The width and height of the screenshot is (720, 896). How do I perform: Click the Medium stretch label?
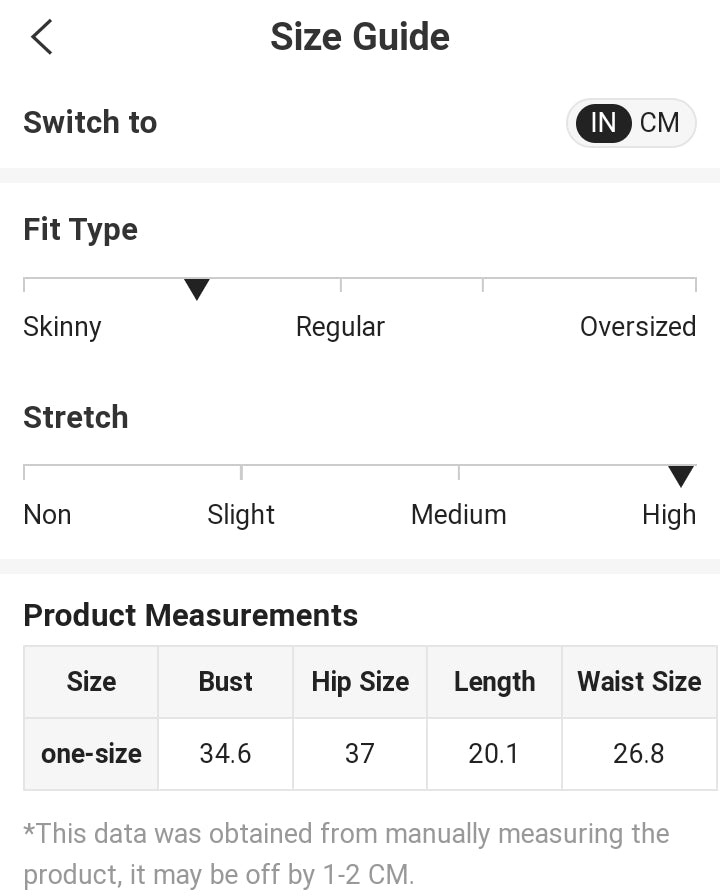coord(458,515)
